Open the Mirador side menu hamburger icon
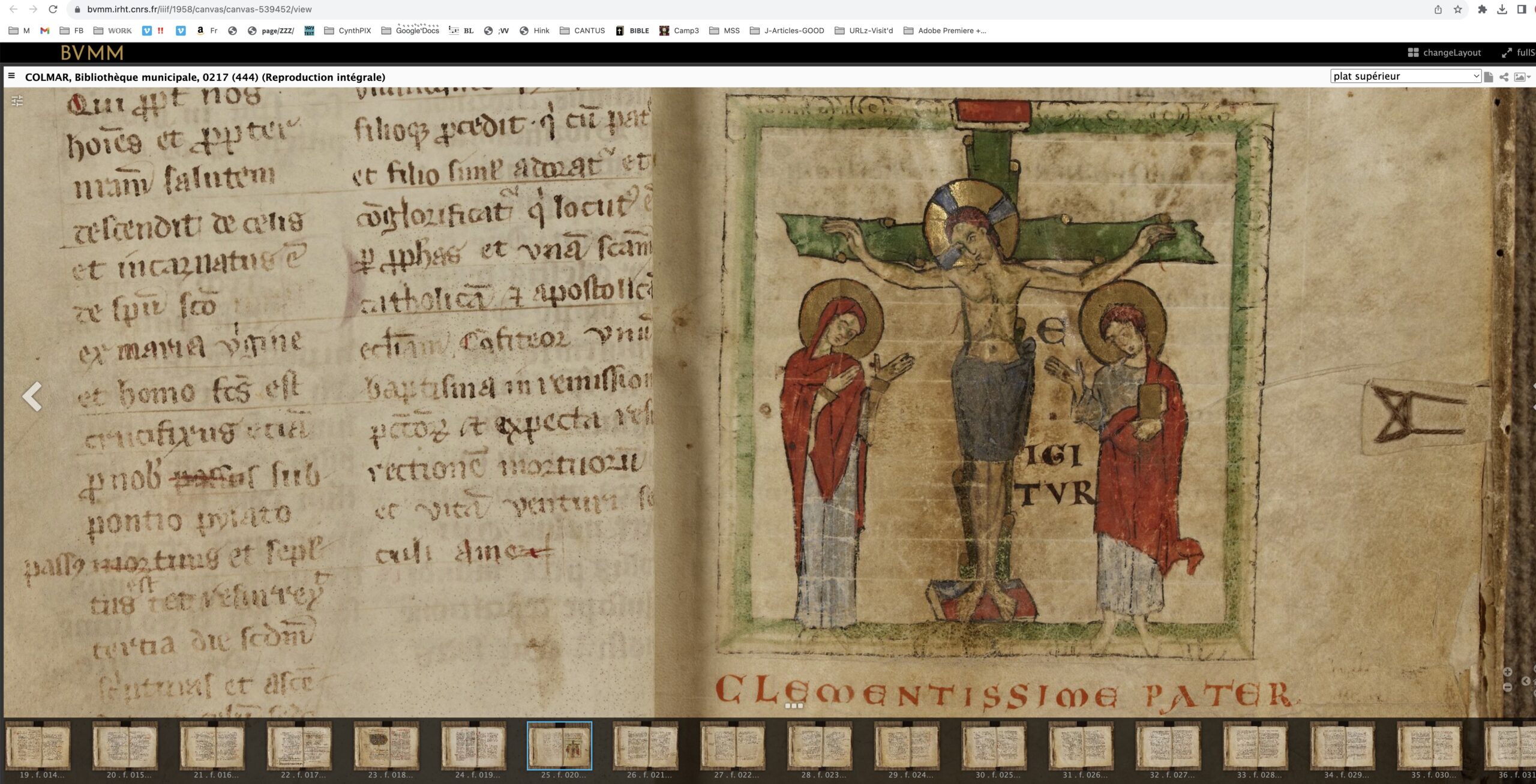The height and width of the screenshot is (784, 1536). 11,76
